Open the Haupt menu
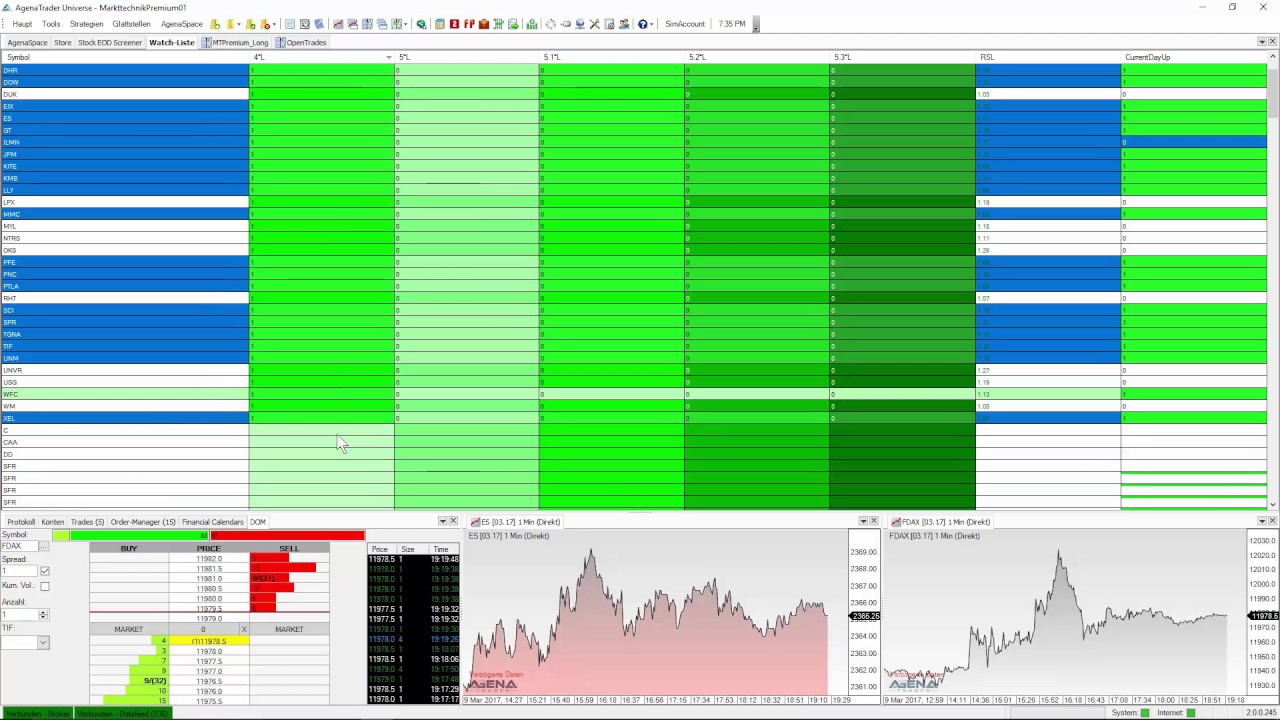This screenshot has height=720, width=1280. tap(22, 24)
